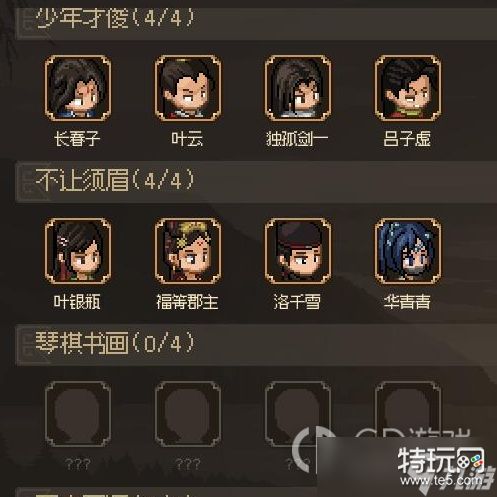Screen dimensions: 497x497
Task: Expand the 琴棋书画 (0/4) section header
Action: (x=256, y=345)
